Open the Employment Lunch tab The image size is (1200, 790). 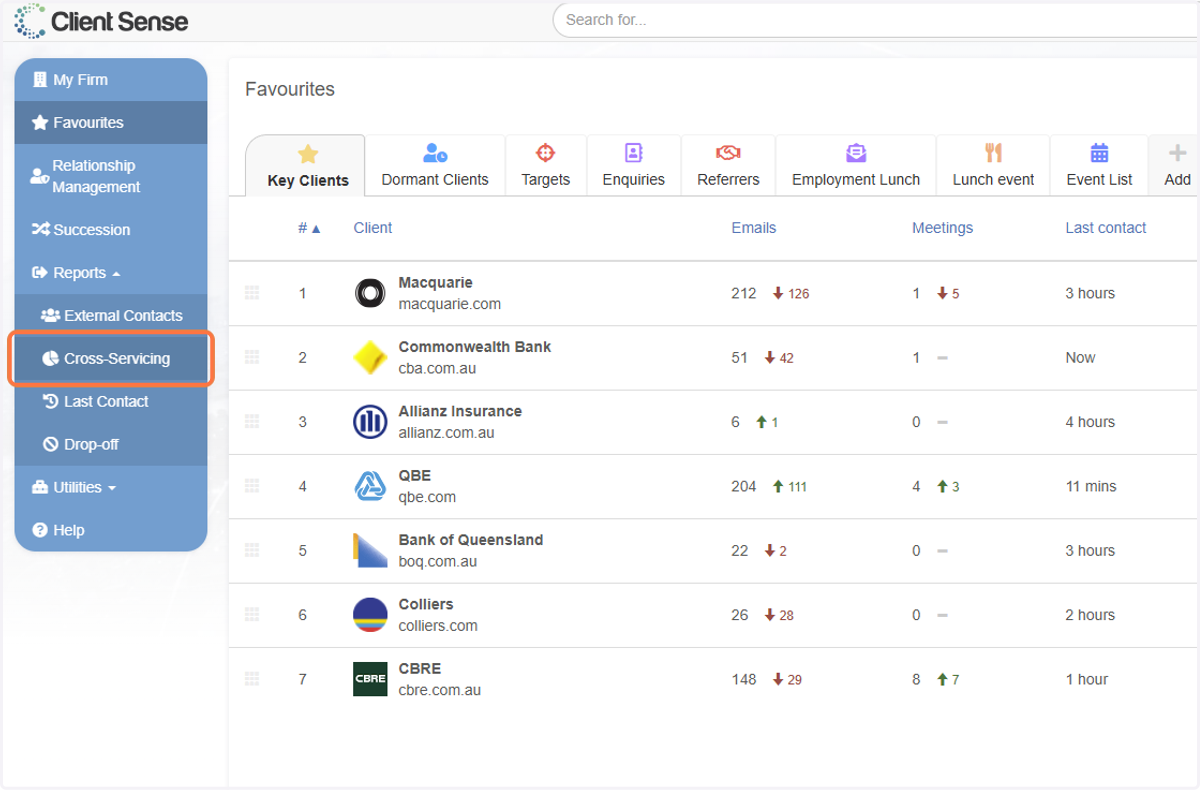[x=856, y=166]
